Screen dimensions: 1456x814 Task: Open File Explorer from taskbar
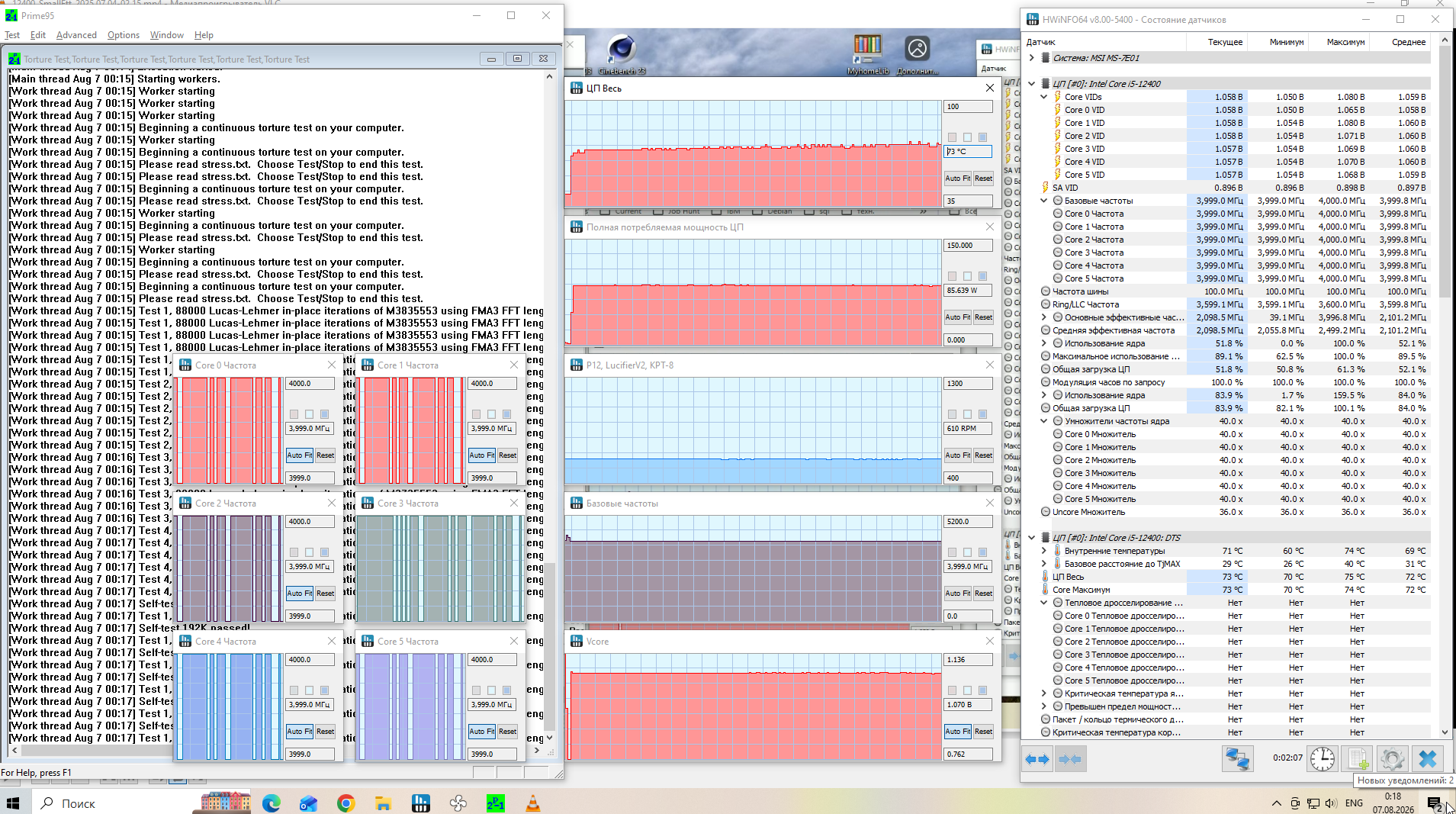(x=383, y=803)
